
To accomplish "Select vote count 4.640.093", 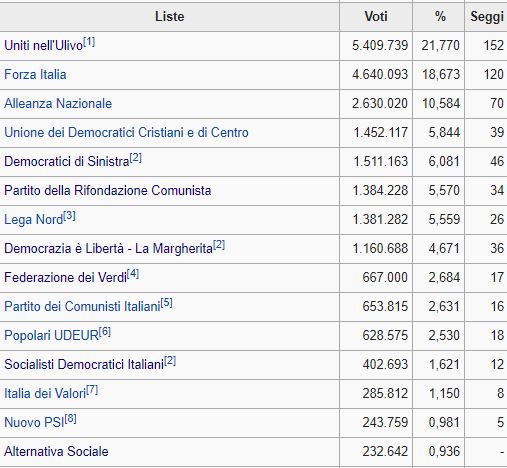I will 380,74.
